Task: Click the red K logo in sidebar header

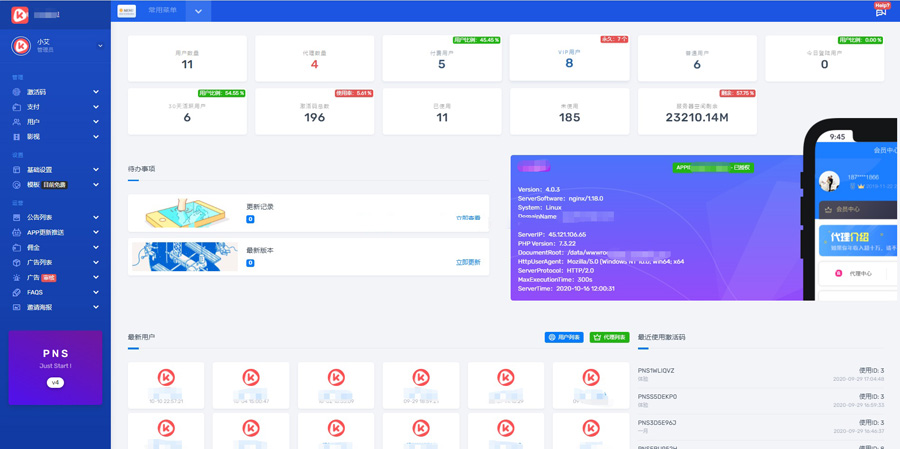Action: [19, 15]
